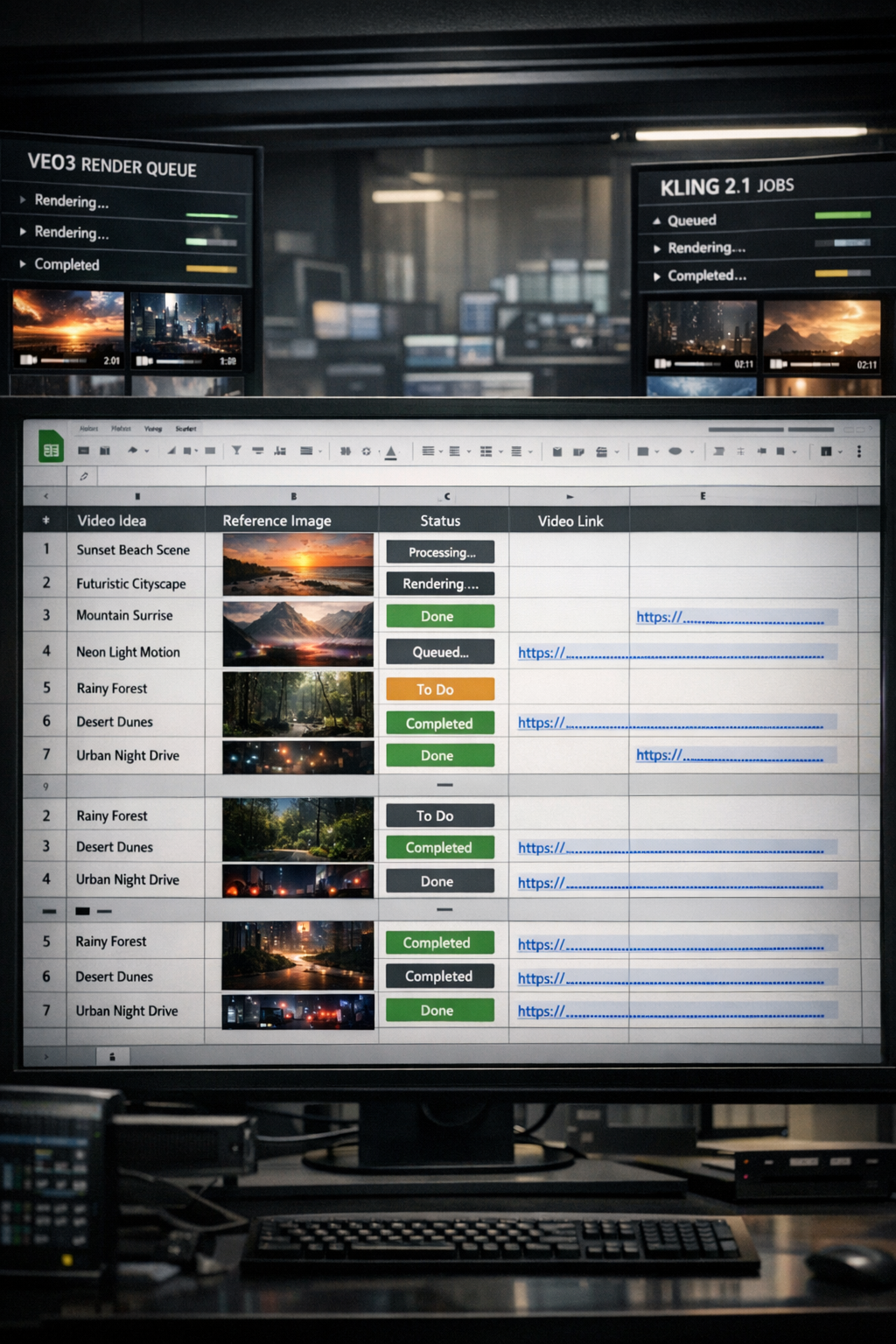This screenshot has width=896, height=1344.
Task: Click the Processing... status for Sunset Beach Scene
Action: (x=440, y=552)
